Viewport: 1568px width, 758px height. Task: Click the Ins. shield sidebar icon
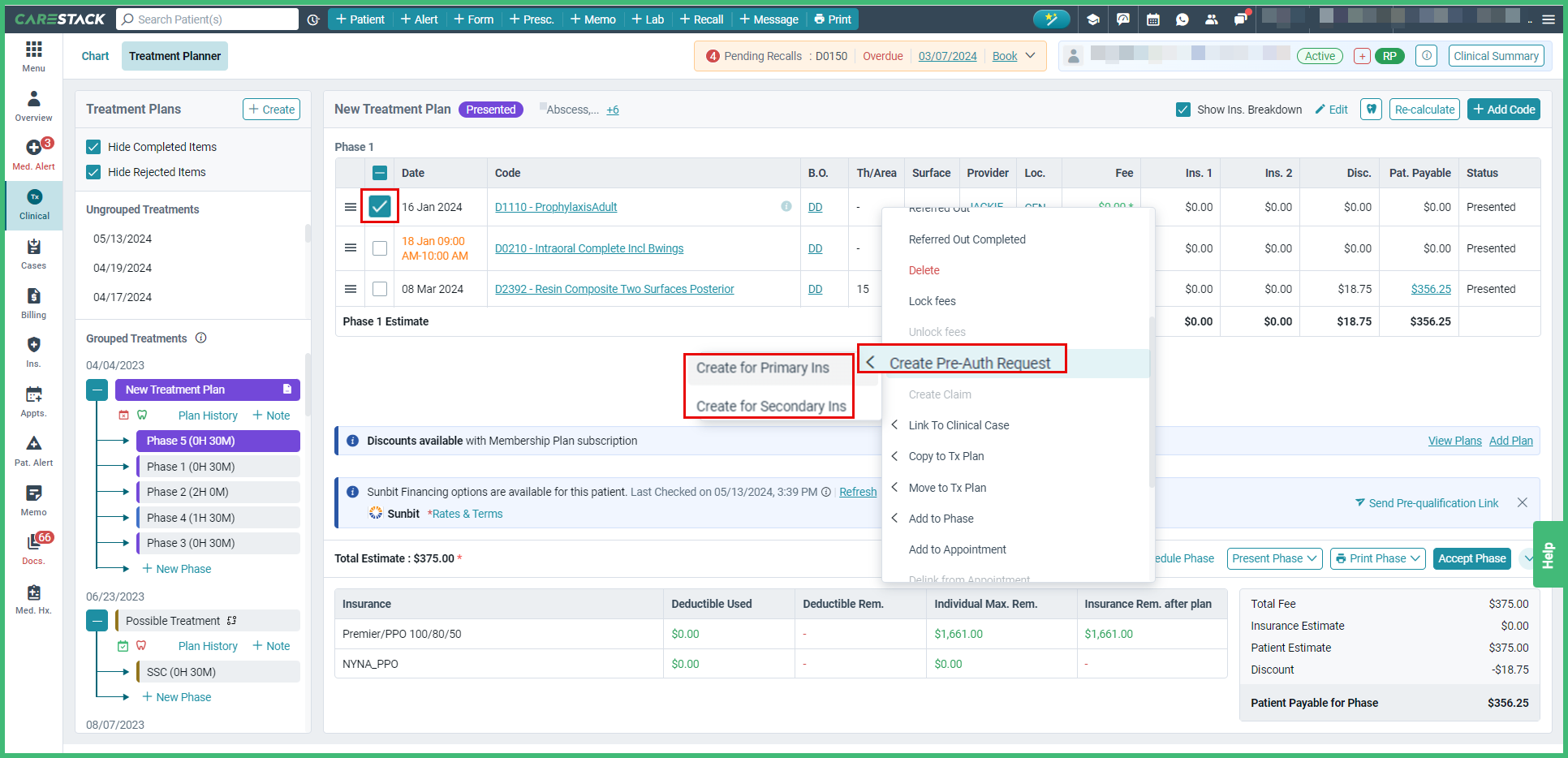(x=33, y=351)
